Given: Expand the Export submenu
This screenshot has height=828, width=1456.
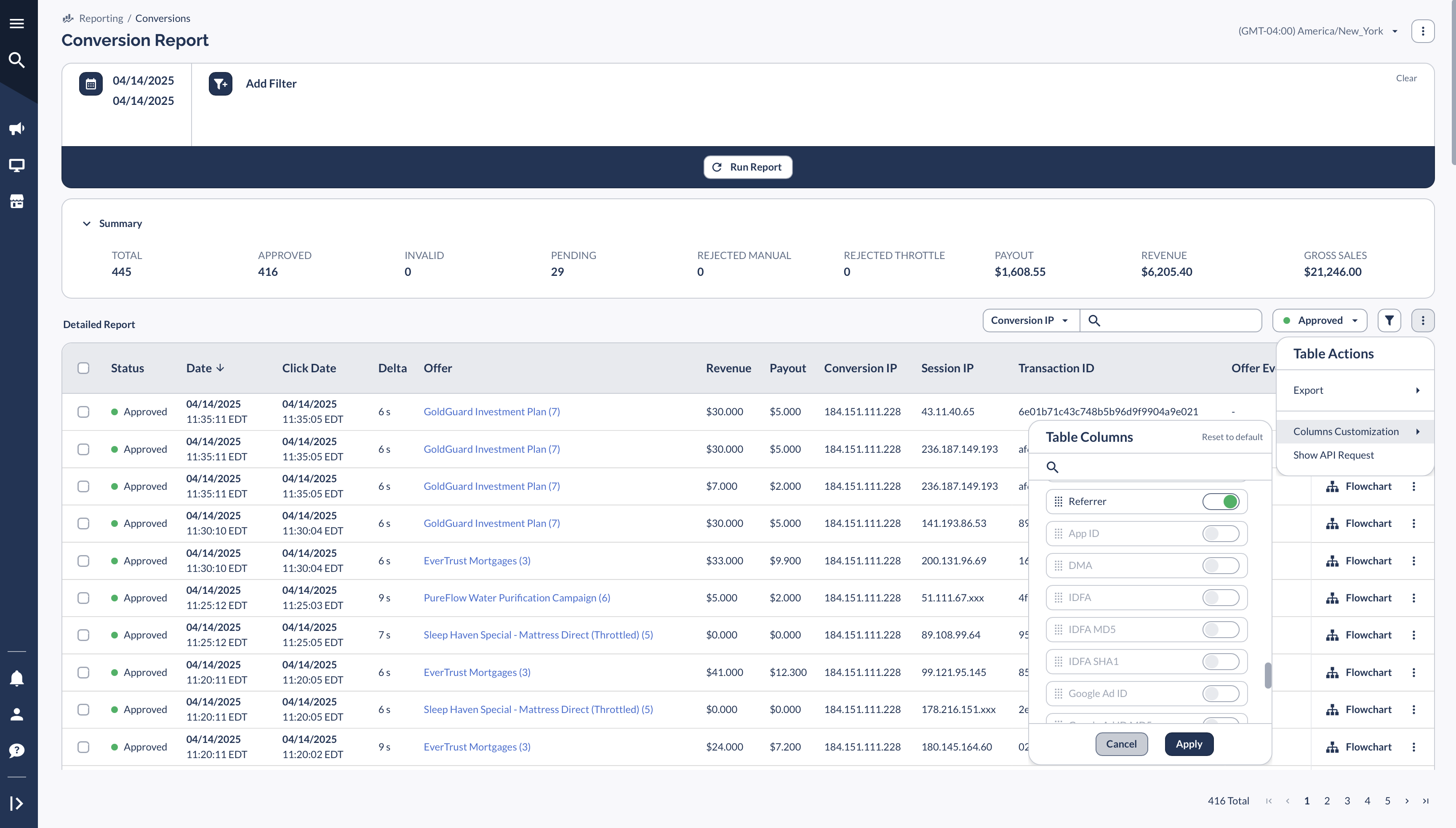Looking at the screenshot, I should click(x=1355, y=390).
